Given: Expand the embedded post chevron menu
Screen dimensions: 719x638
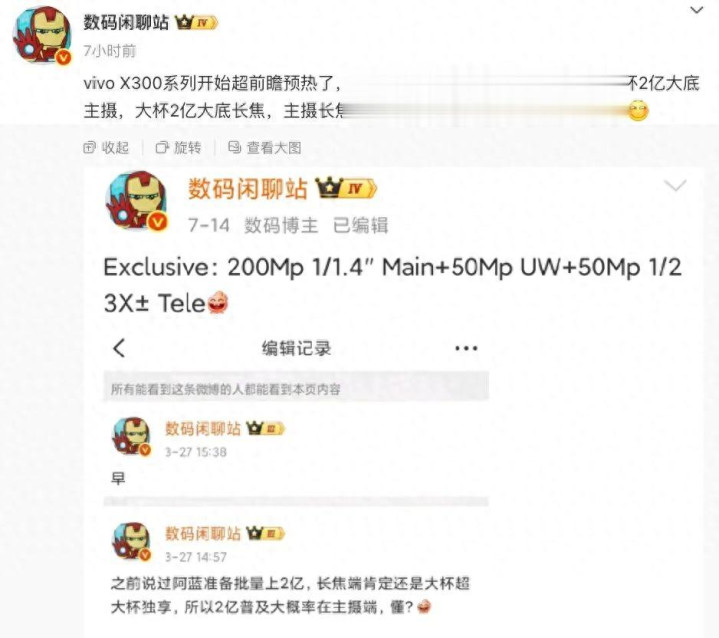Looking at the screenshot, I should [675, 186].
